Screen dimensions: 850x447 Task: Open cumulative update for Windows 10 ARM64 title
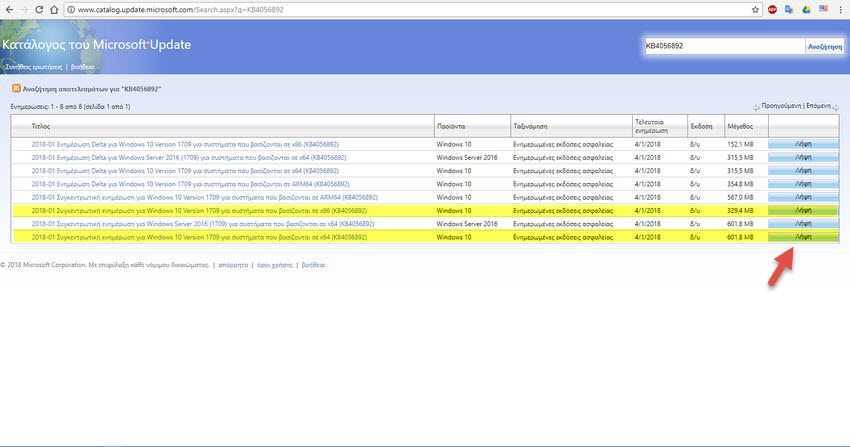click(x=204, y=197)
